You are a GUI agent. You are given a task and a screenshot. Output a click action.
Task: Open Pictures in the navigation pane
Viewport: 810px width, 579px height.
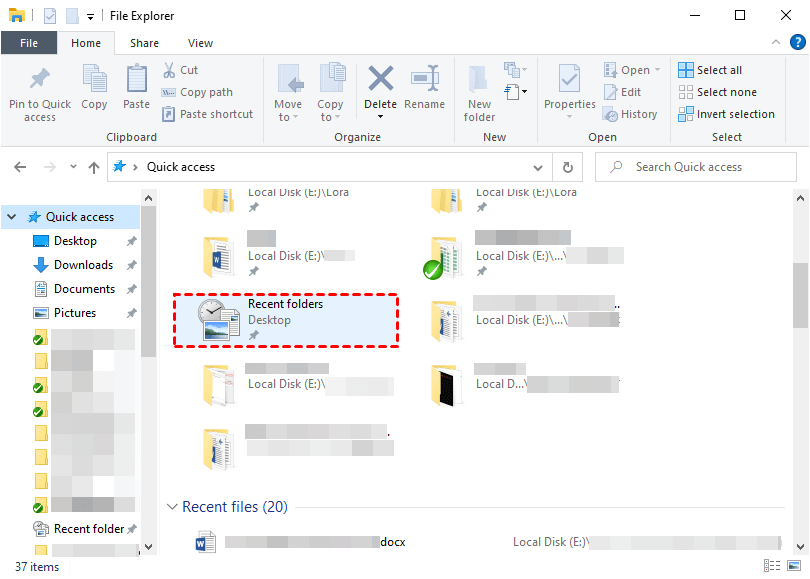[x=75, y=313]
